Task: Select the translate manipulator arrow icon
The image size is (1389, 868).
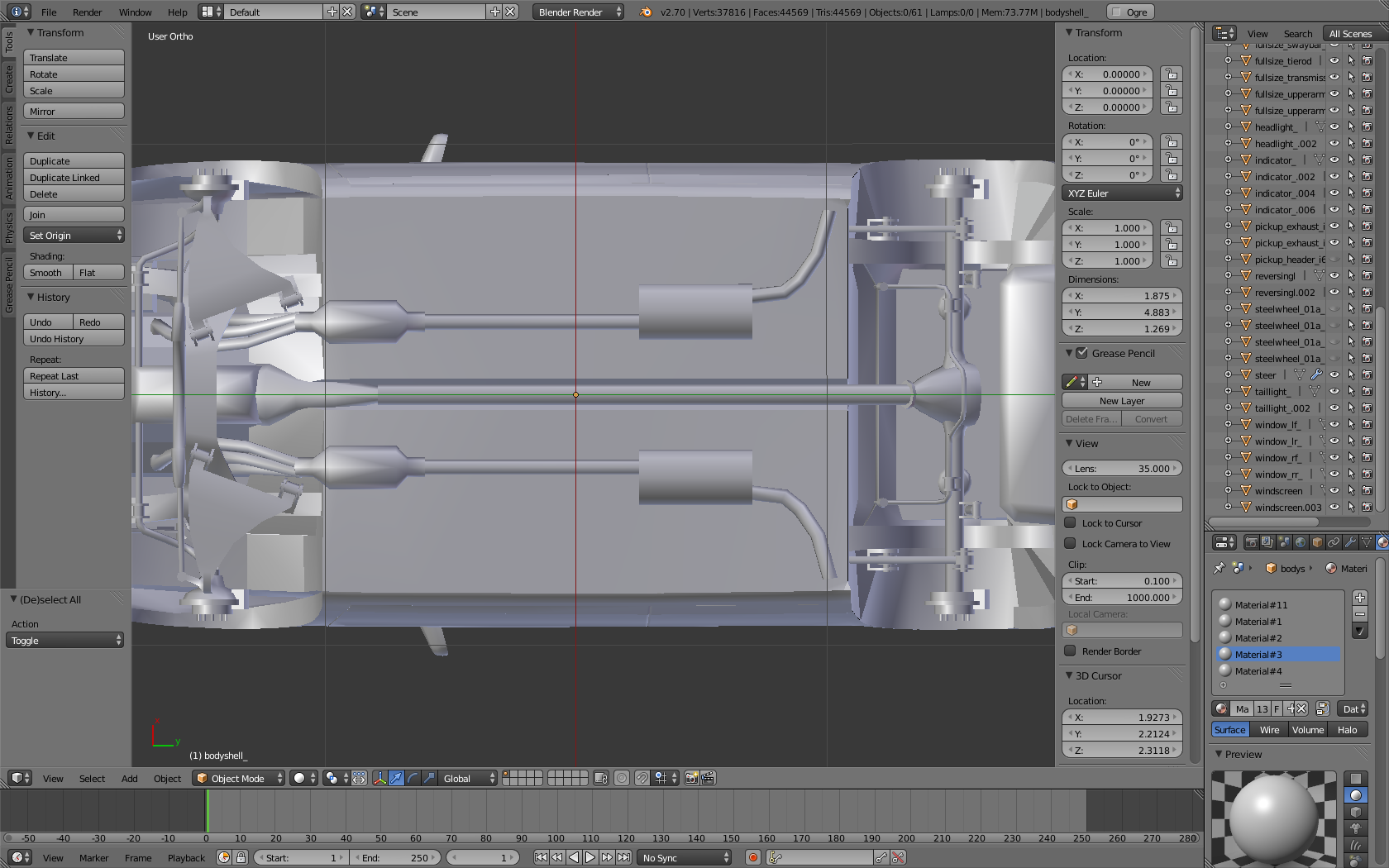Action: (x=396, y=778)
